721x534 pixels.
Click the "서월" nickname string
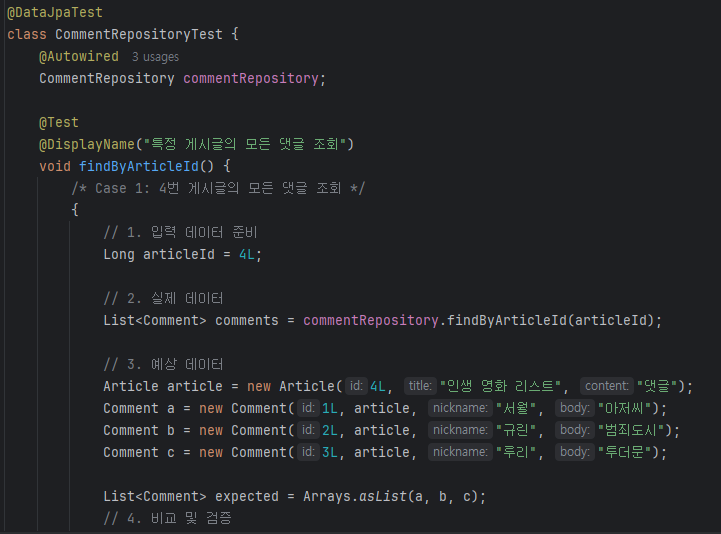(516, 408)
